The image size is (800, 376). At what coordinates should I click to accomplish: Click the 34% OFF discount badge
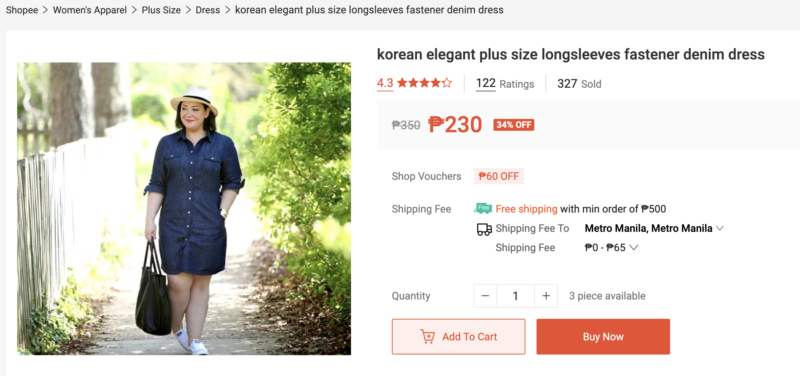pyautogui.click(x=514, y=125)
